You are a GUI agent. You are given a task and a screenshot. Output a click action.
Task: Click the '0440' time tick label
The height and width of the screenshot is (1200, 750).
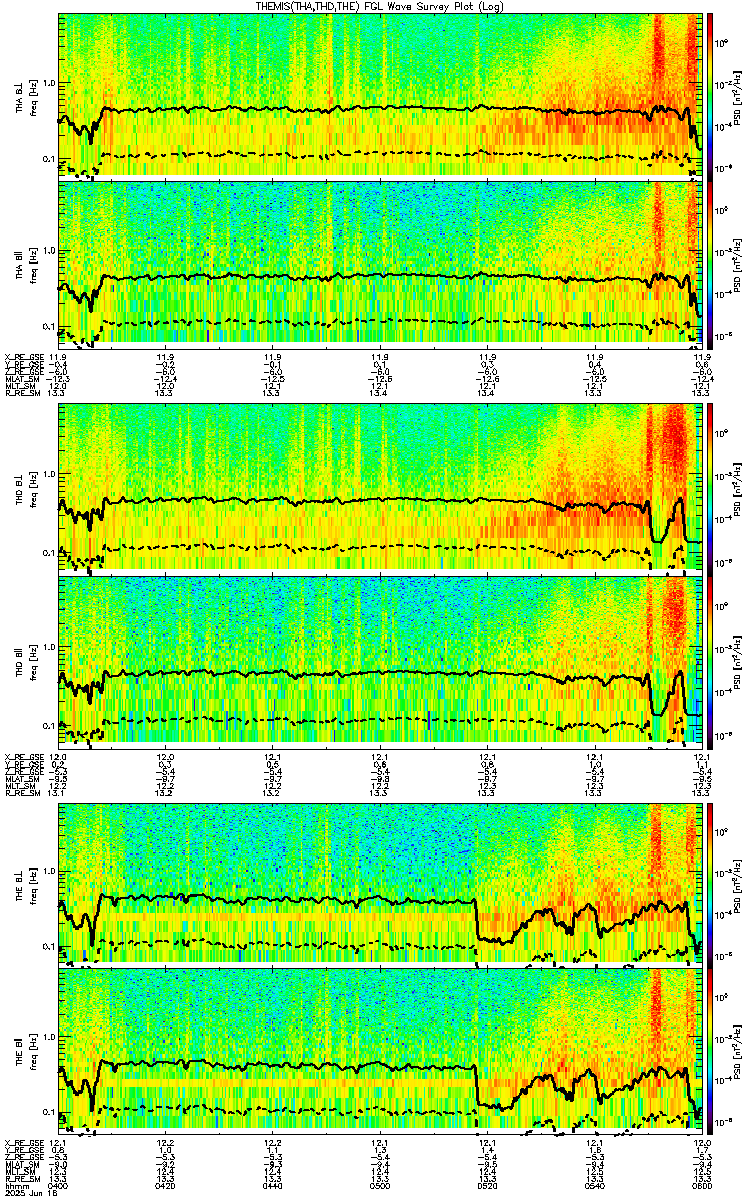274,1184
